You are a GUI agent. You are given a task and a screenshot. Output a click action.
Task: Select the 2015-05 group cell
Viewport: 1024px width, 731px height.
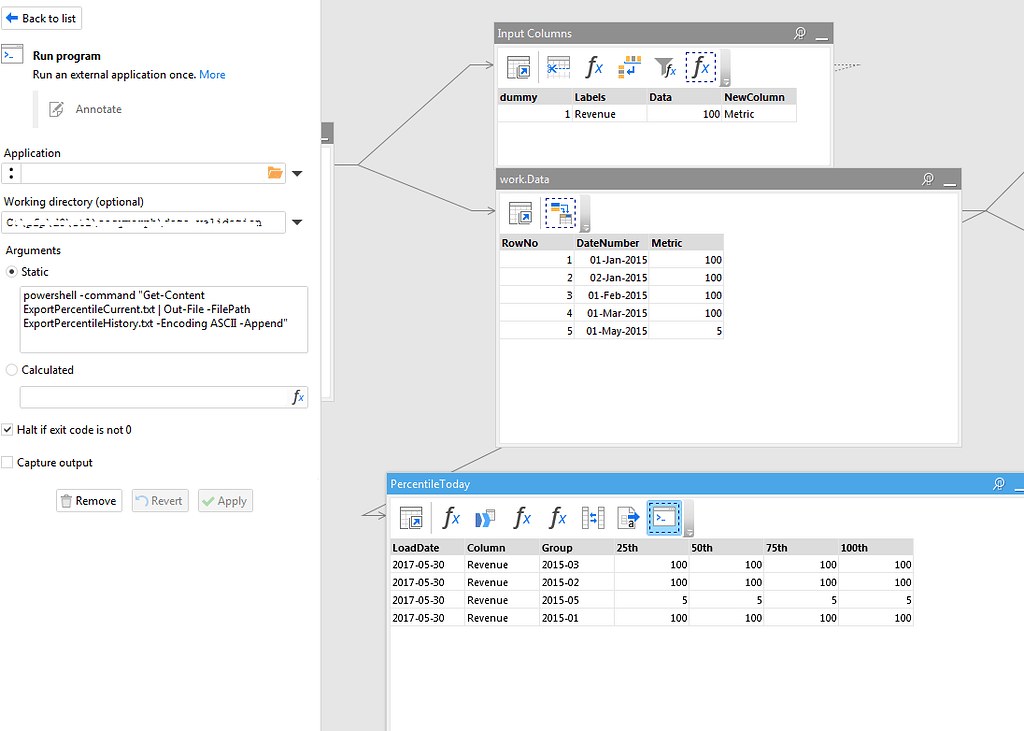point(577,600)
